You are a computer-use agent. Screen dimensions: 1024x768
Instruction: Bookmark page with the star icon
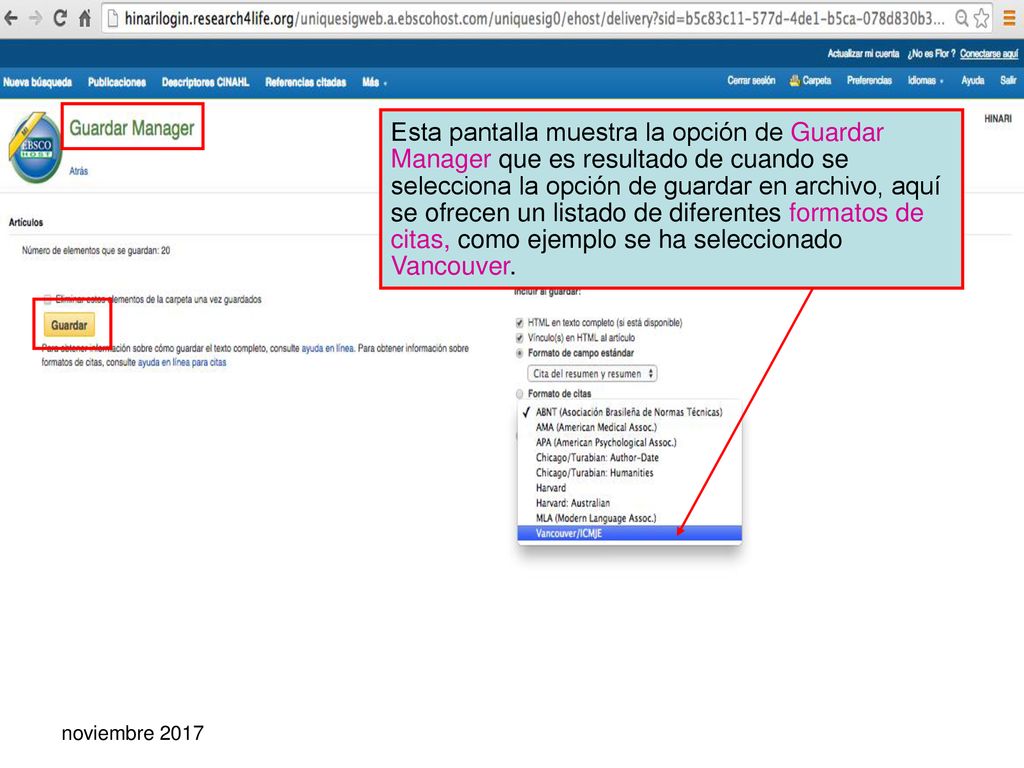point(981,18)
